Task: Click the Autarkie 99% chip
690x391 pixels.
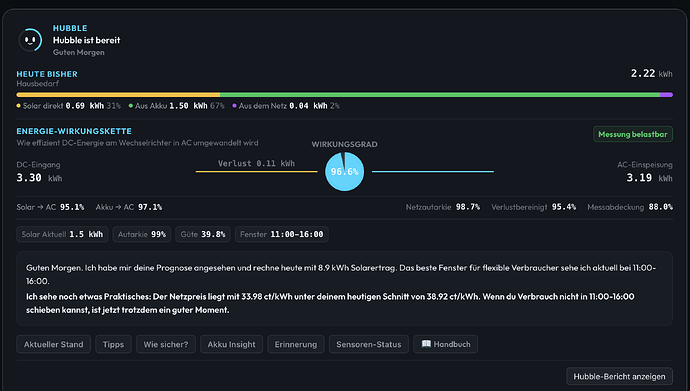Action: [x=142, y=234]
